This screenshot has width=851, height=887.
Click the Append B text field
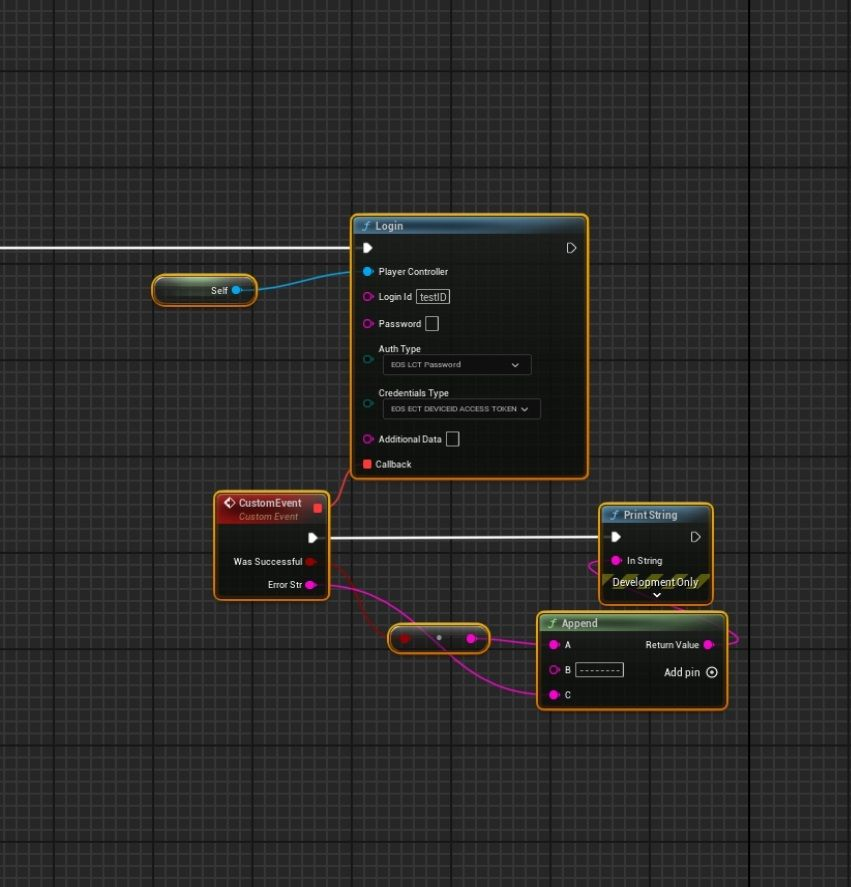(x=599, y=670)
